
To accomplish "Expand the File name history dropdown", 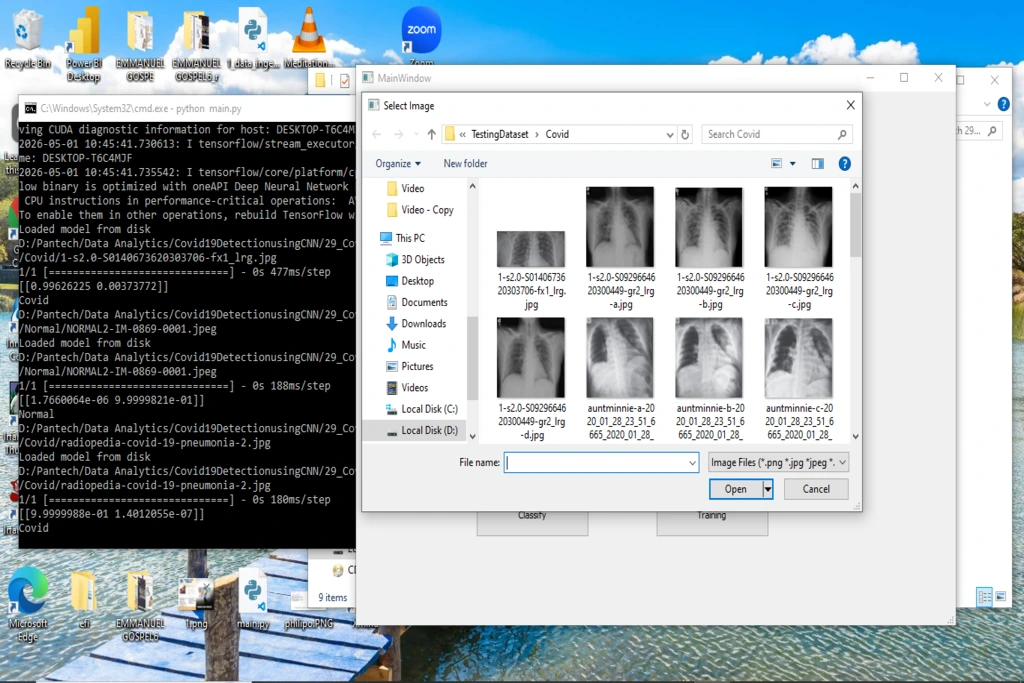I will (x=692, y=463).
